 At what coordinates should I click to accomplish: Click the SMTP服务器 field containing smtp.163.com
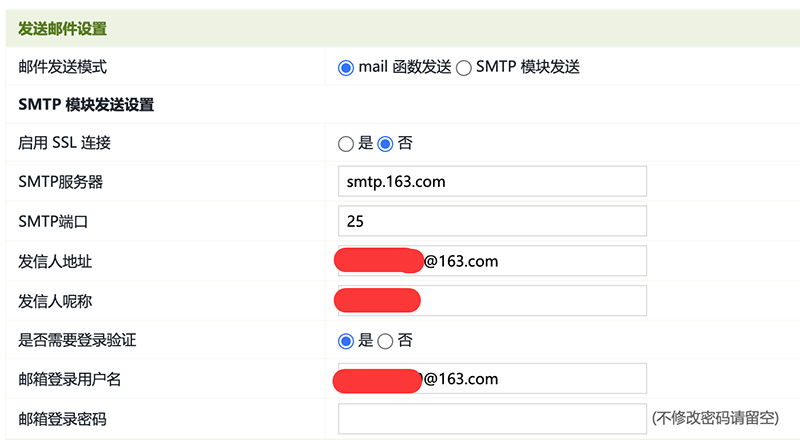tap(492, 181)
